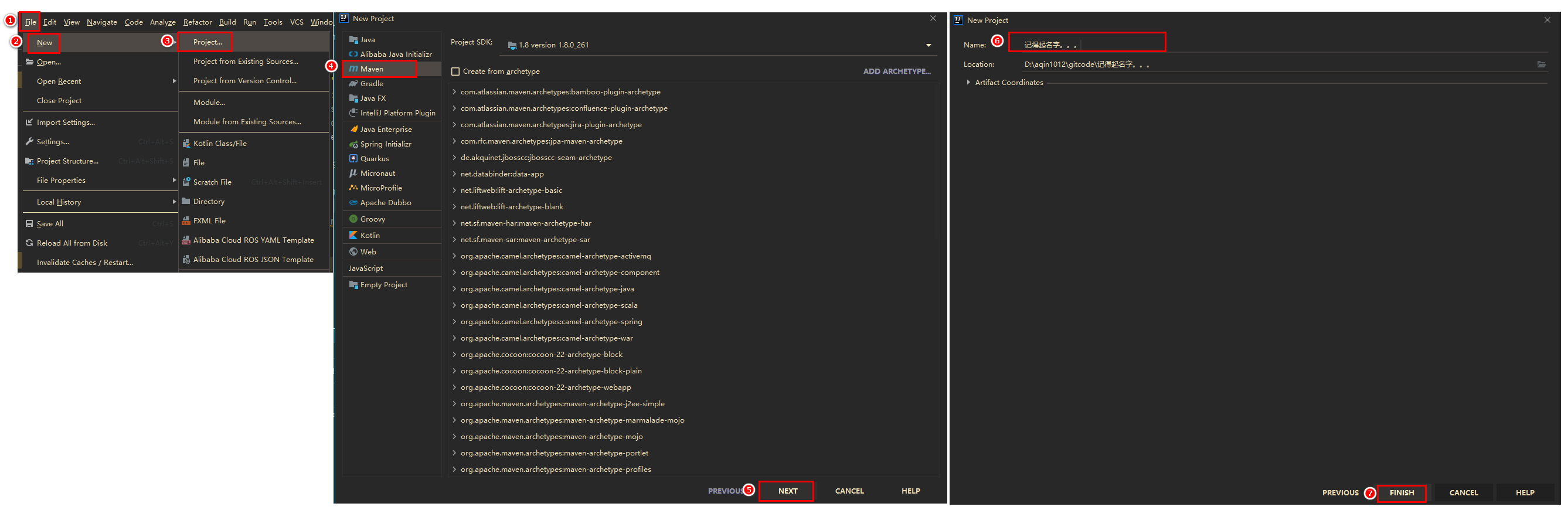The image size is (1568, 510).
Task: Expand bamboo-plugin-archetype entry
Action: [454, 92]
